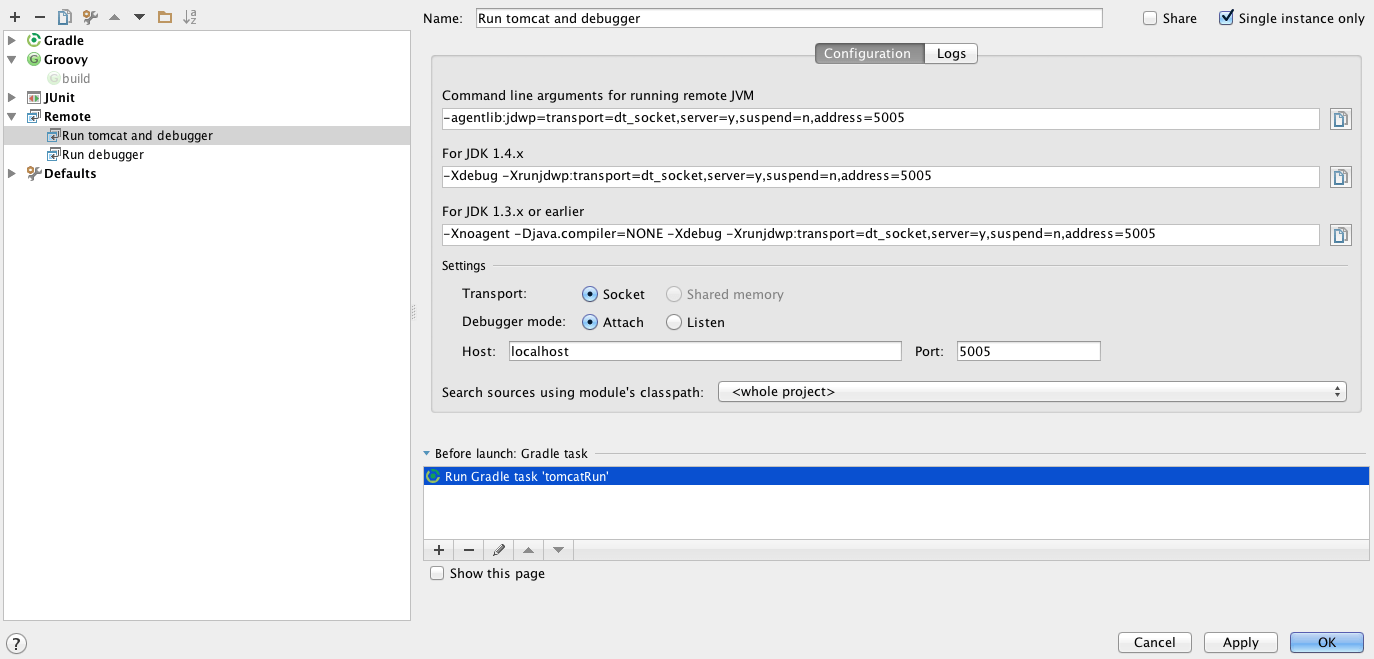The width and height of the screenshot is (1374, 659).
Task: Click the remove configuration minus icon
Action: tap(39, 17)
